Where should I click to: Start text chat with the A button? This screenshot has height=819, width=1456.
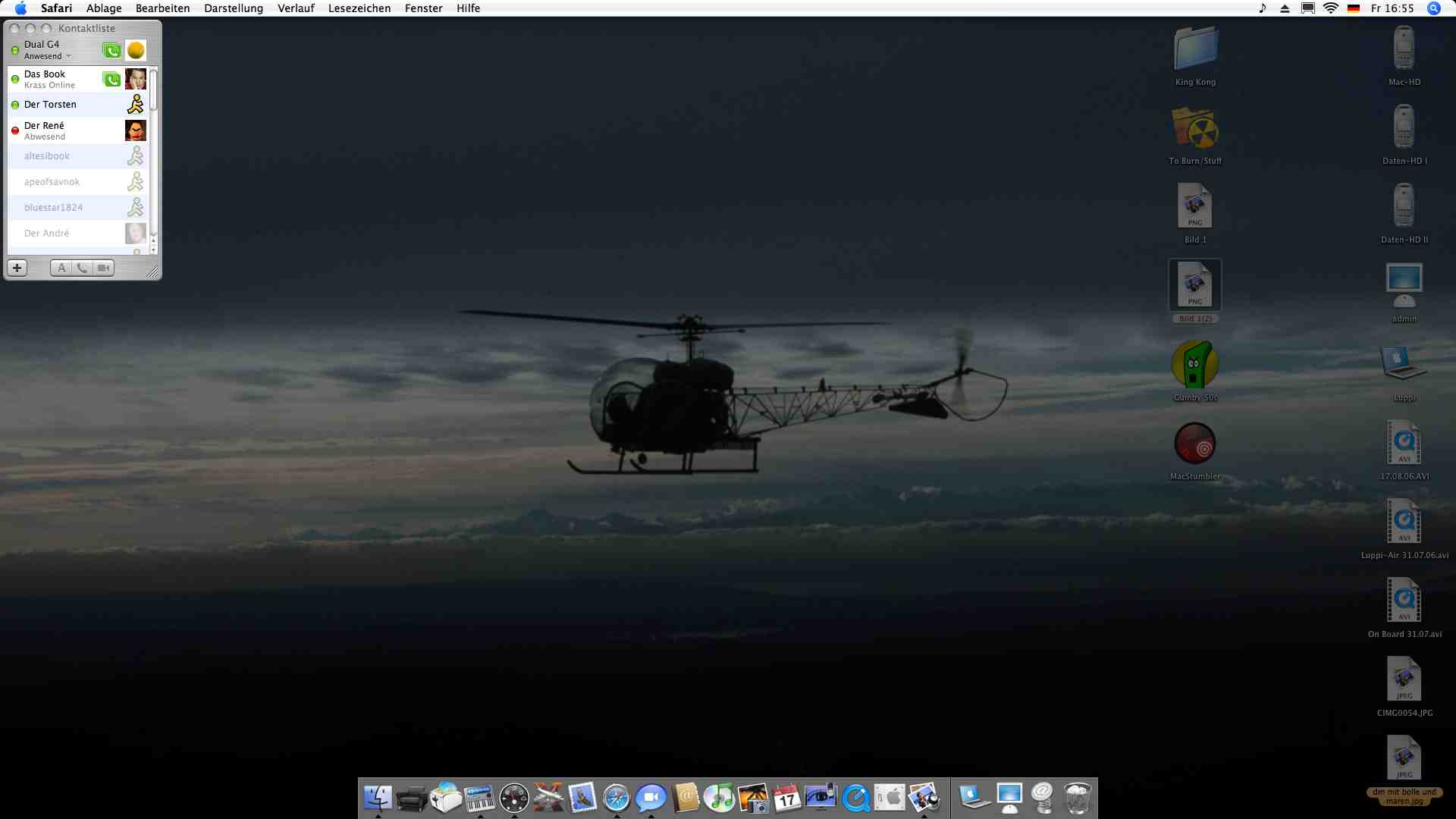pos(61,268)
